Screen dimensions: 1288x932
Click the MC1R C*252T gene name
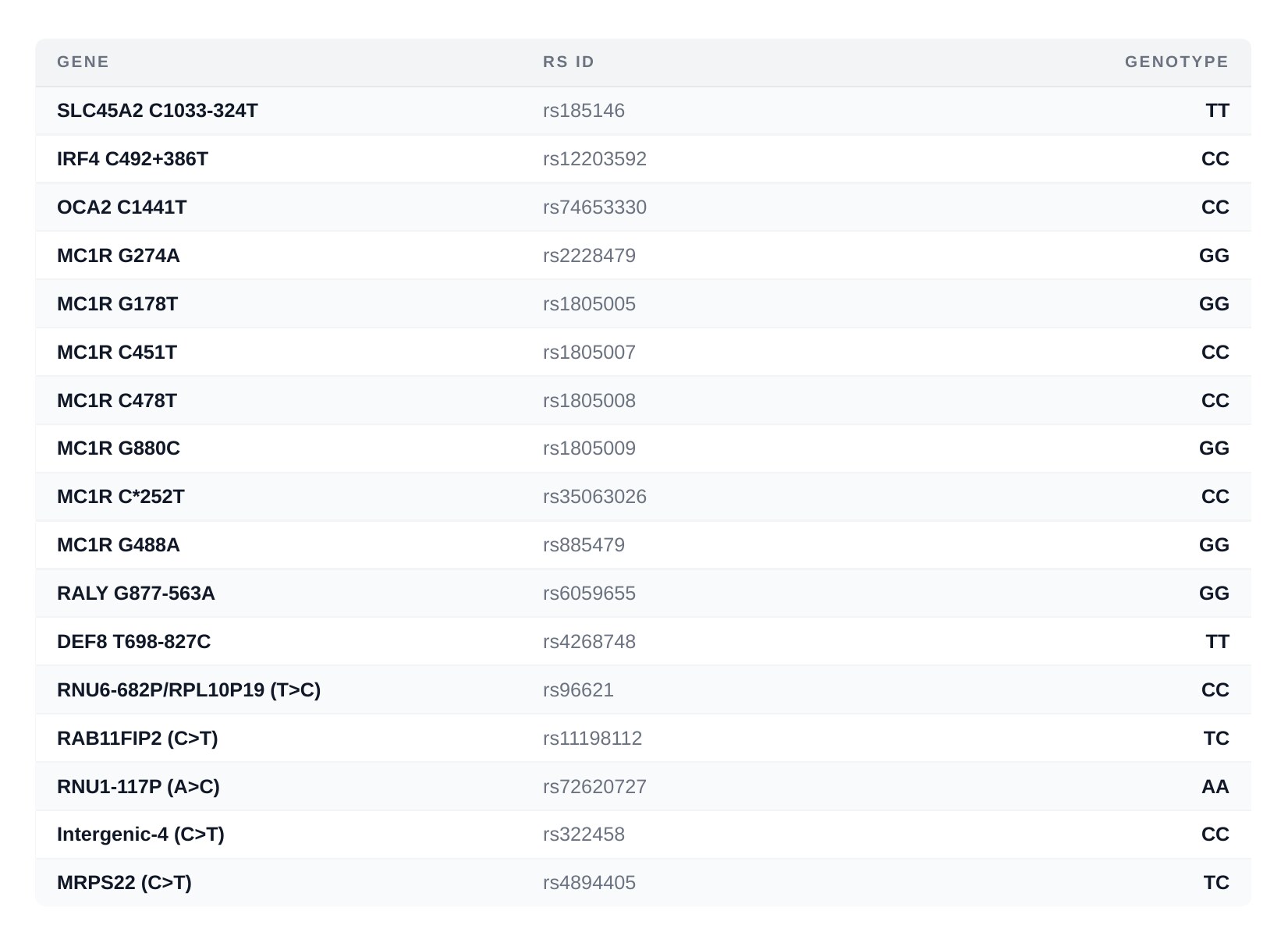tap(121, 497)
